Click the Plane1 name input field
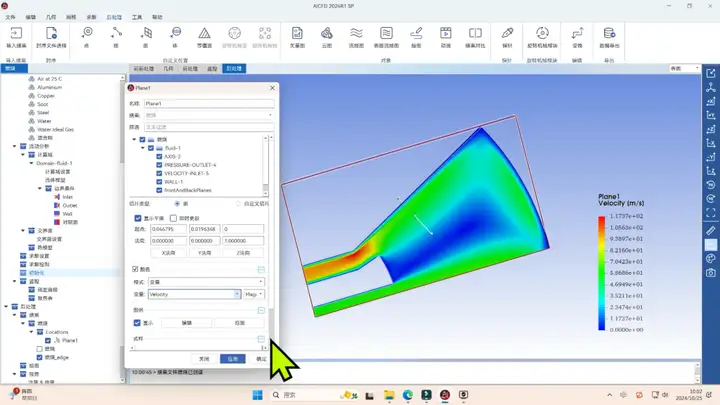Screen dimensions: 720x405 click(x=209, y=103)
